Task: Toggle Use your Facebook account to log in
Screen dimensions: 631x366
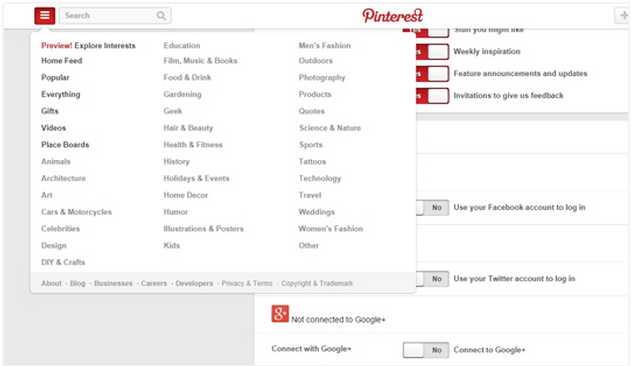Action: 432,207
